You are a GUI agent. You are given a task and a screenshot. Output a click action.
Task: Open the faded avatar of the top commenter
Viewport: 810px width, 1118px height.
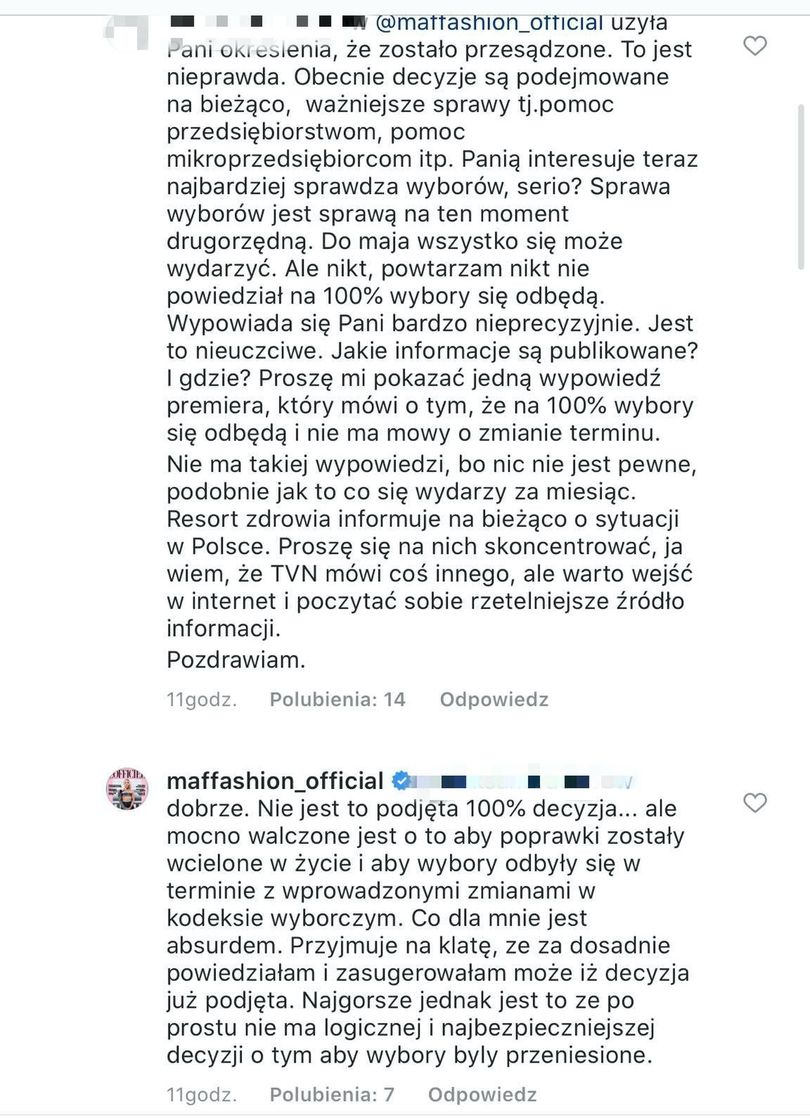tap(127, 30)
